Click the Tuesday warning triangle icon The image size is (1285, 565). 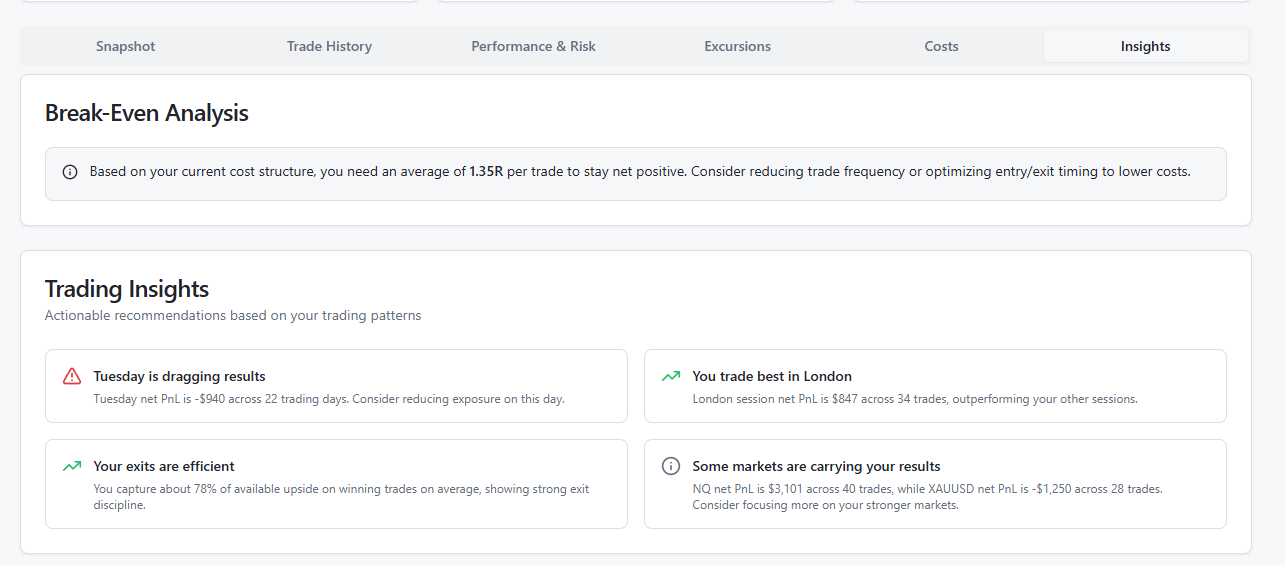(x=72, y=376)
